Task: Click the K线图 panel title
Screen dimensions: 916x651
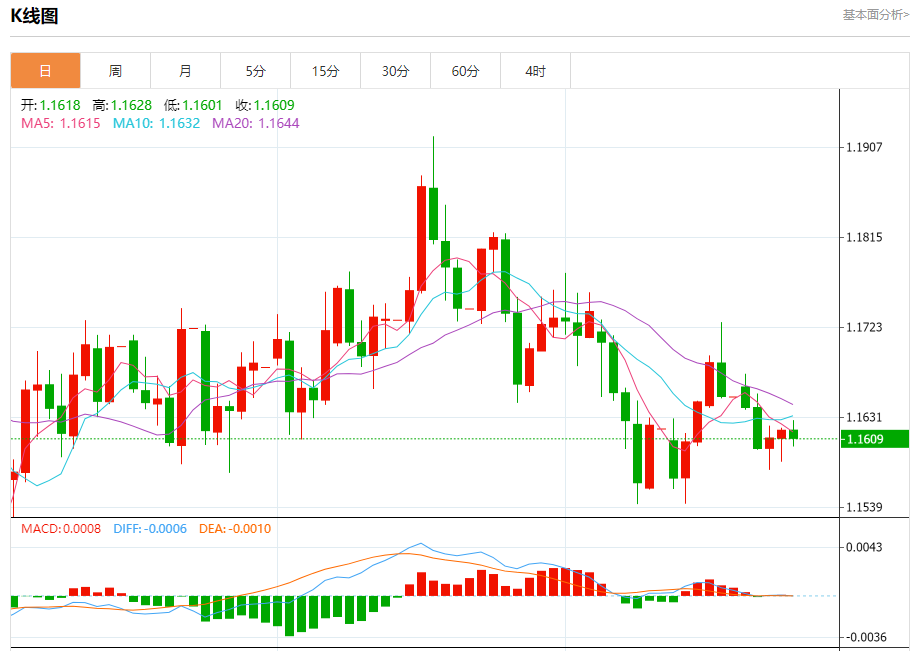Action: pyautogui.click(x=34, y=16)
